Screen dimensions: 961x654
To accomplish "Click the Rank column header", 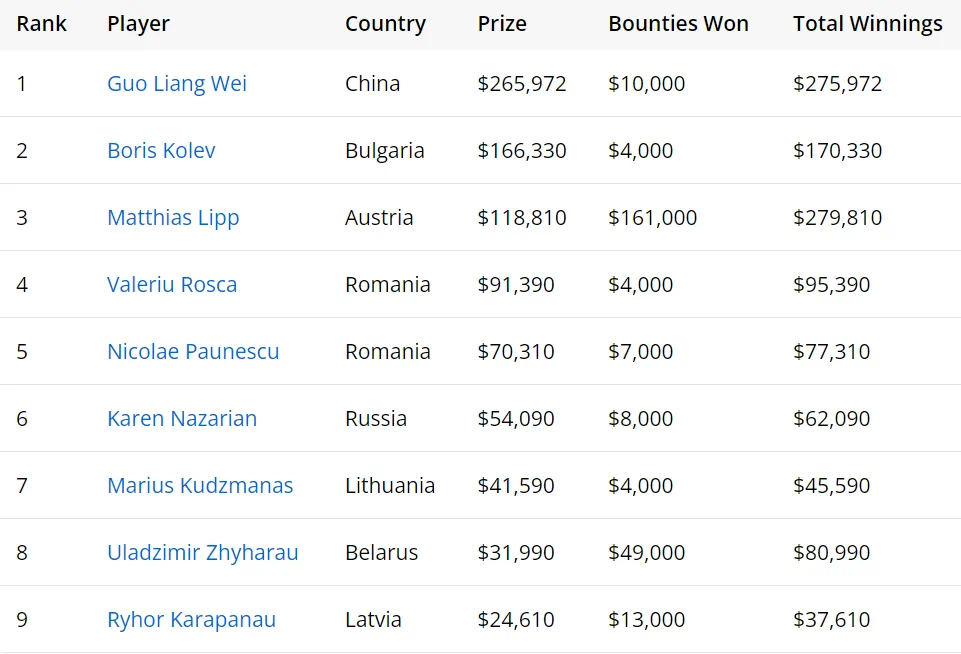I will (42, 24).
